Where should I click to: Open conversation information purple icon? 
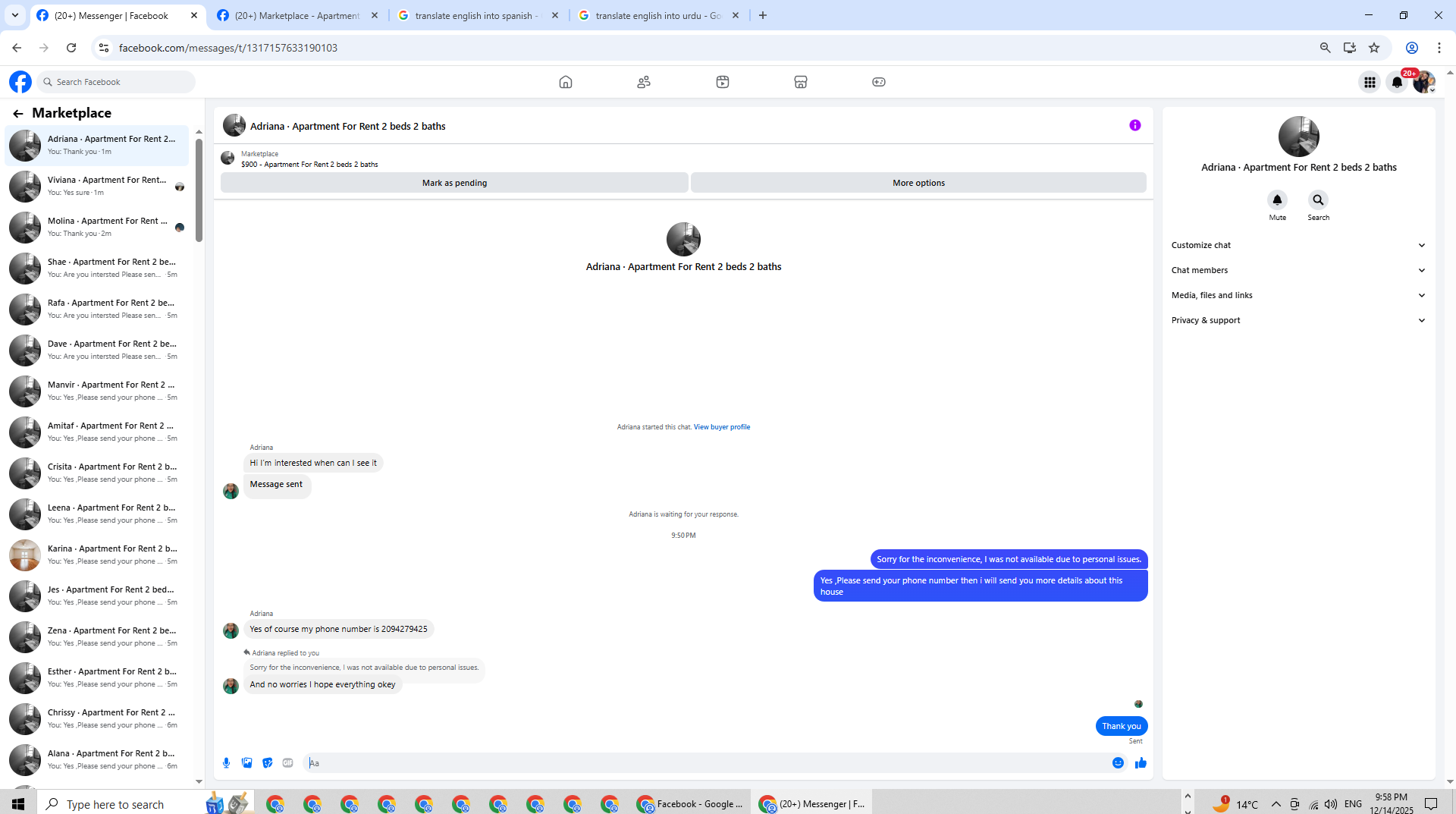click(x=1134, y=125)
